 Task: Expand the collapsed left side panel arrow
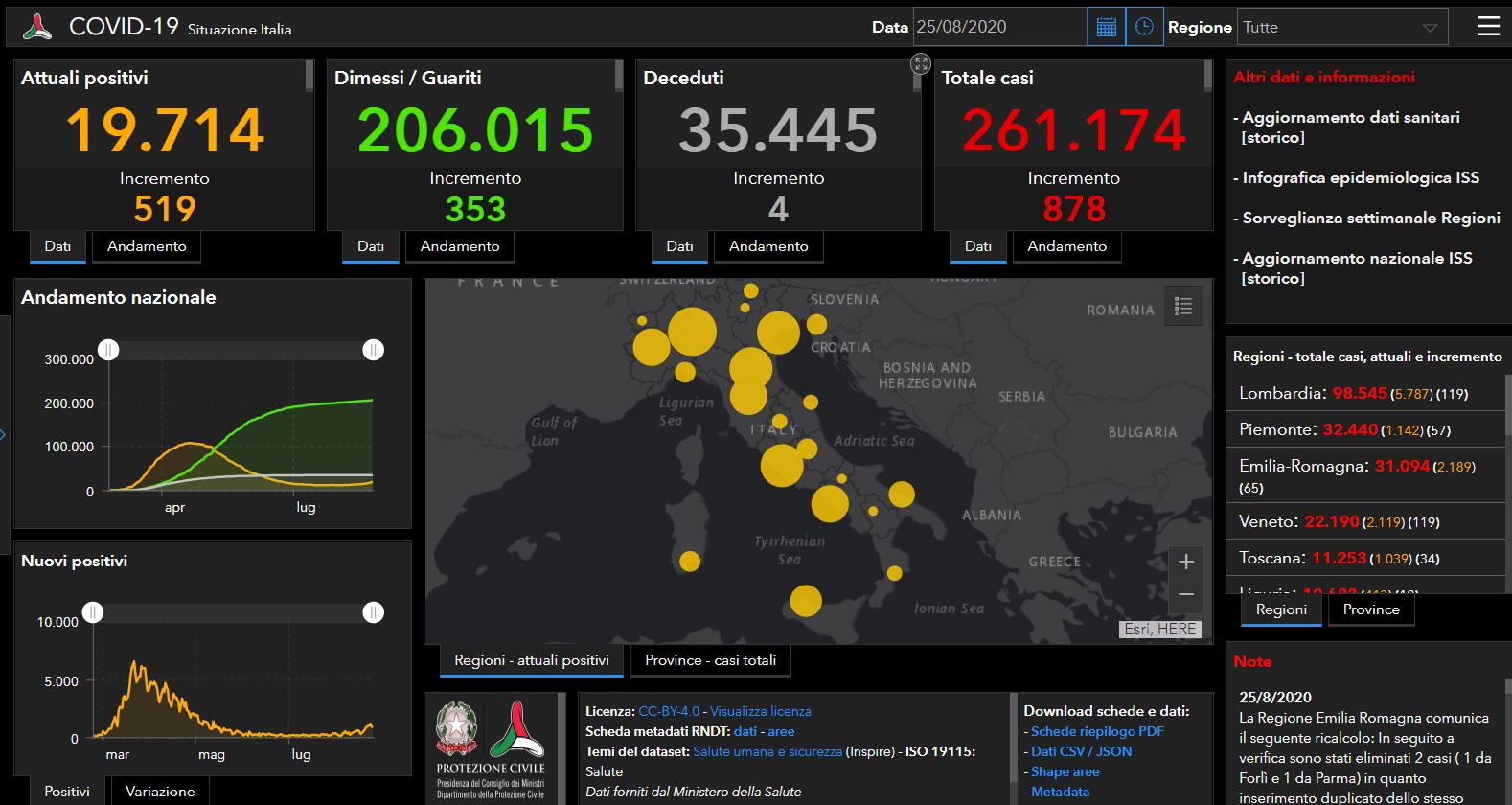[x=4, y=435]
